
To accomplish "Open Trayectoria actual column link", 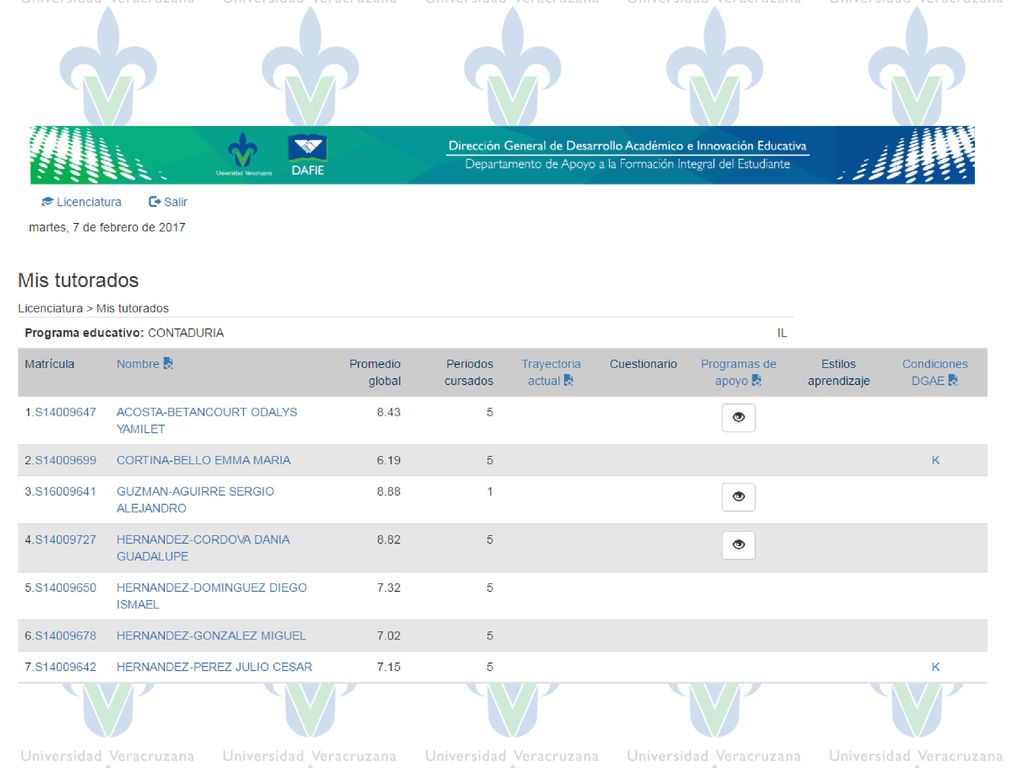I will pos(551,372).
